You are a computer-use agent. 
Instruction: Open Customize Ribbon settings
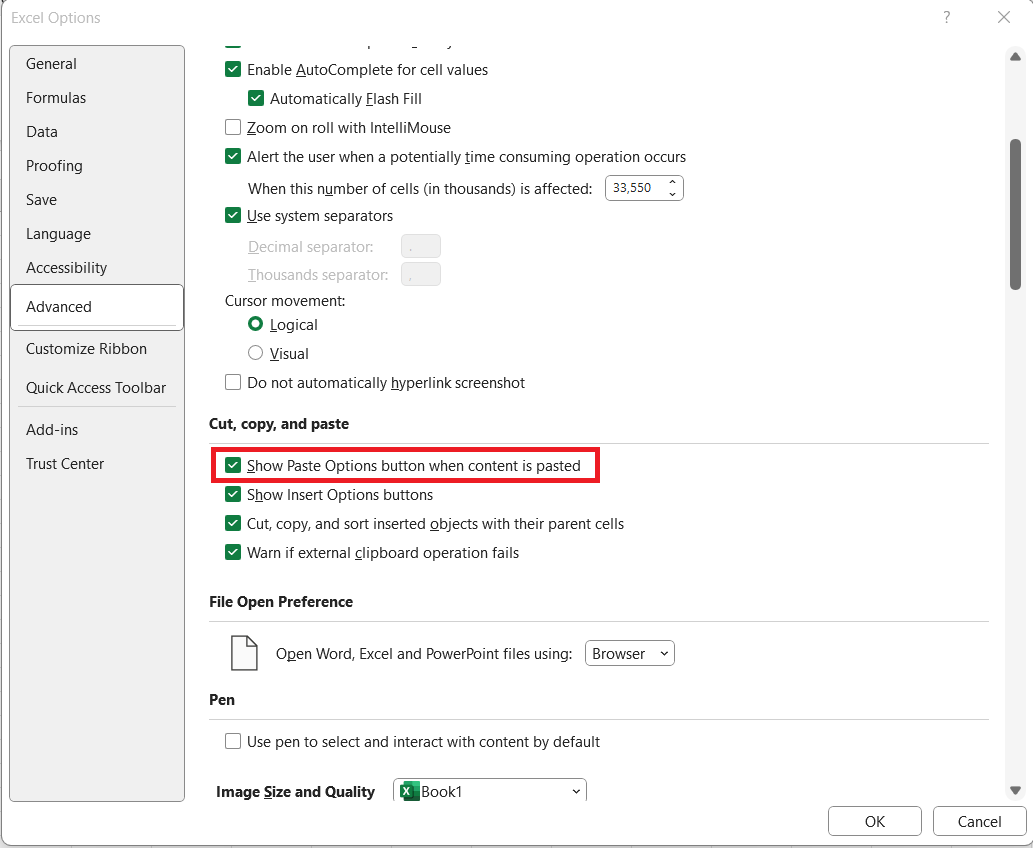pos(97,349)
